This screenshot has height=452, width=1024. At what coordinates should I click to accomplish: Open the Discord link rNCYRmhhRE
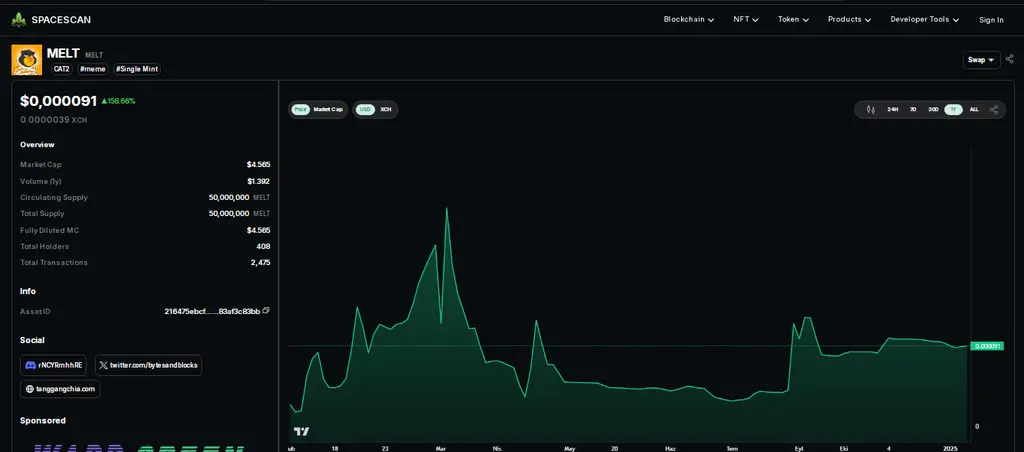coord(54,365)
